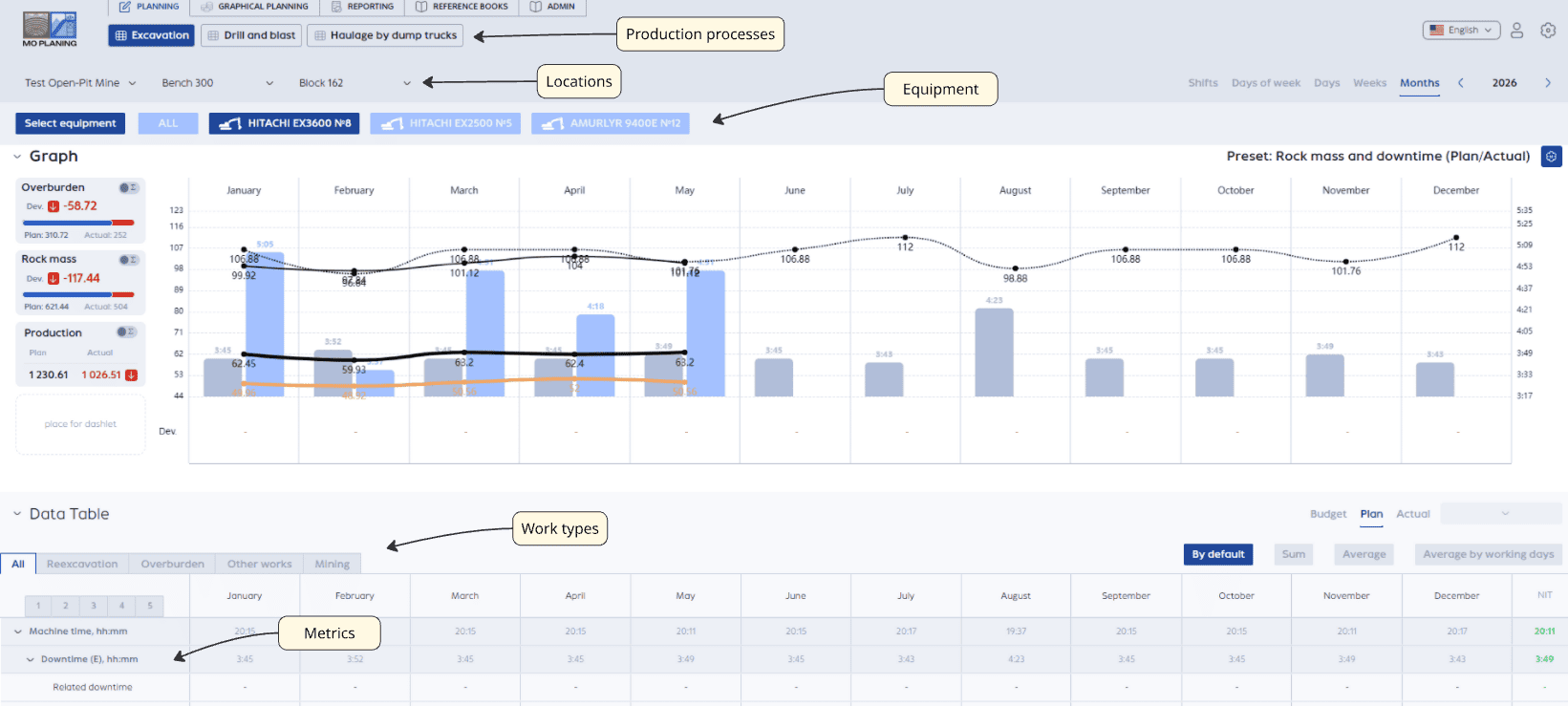1568x706 pixels.
Task: Select HITACHI EX3600 №8 excavator
Action: tap(284, 123)
